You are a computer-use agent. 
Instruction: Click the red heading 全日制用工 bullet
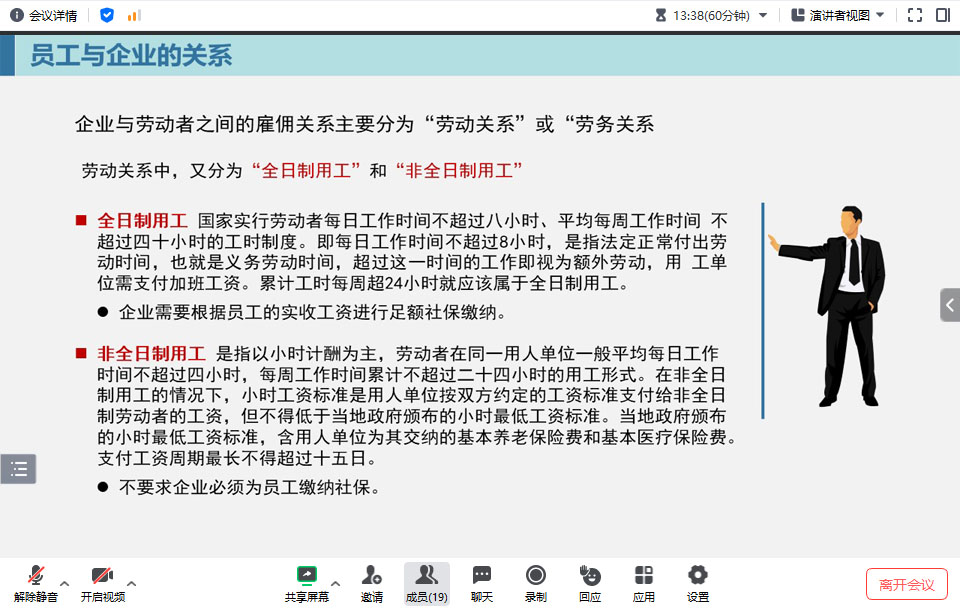click(142, 220)
